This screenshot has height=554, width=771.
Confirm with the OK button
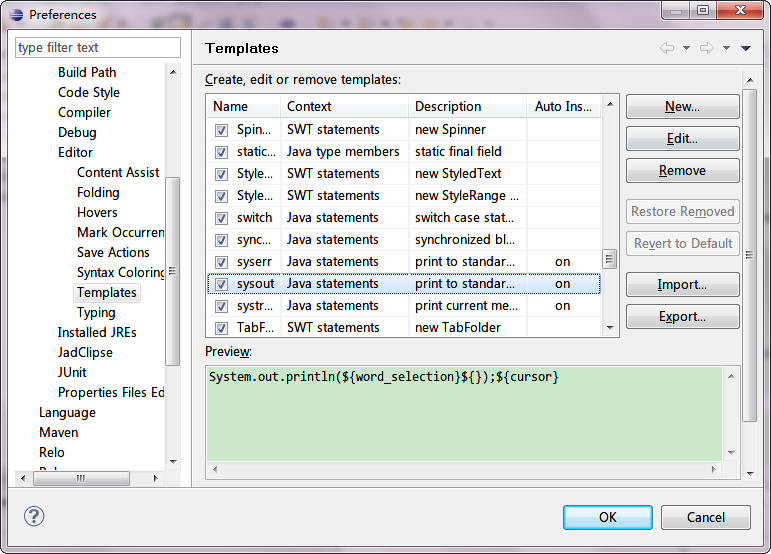click(608, 517)
